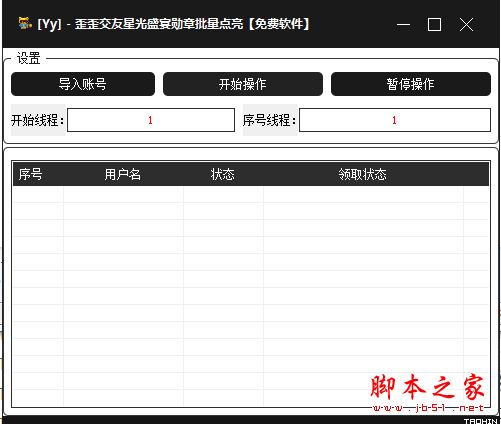
Task: Maximize the window
Action: [434, 24]
